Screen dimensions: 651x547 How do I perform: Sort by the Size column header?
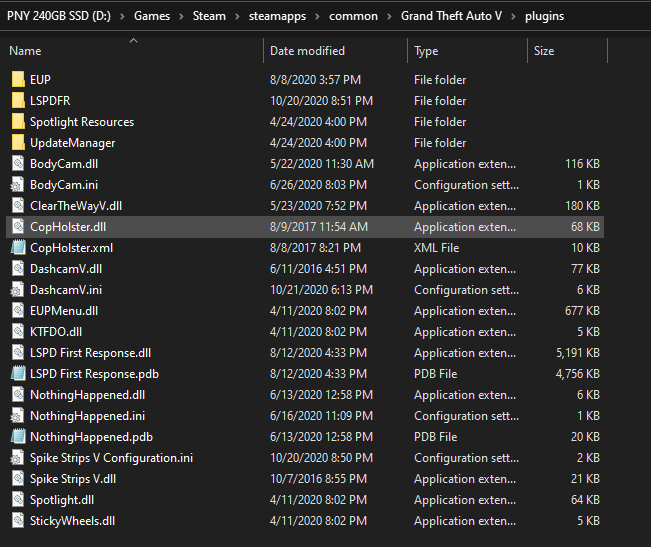(544, 51)
